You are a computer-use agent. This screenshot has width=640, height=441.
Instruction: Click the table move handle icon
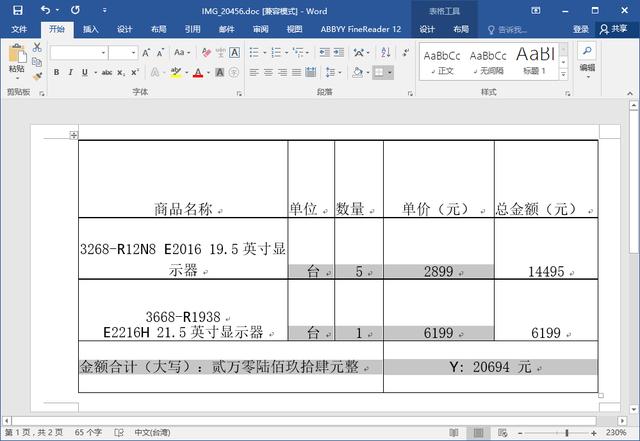(73, 135)
